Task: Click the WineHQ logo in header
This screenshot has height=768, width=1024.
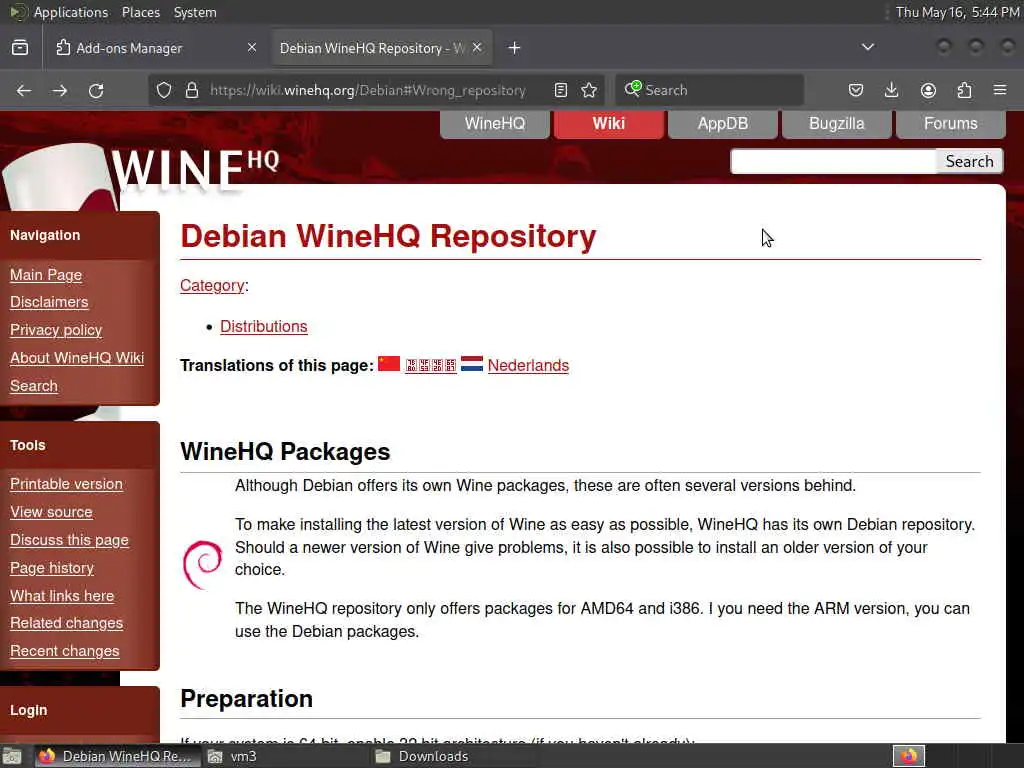Action: pos(195,170)
